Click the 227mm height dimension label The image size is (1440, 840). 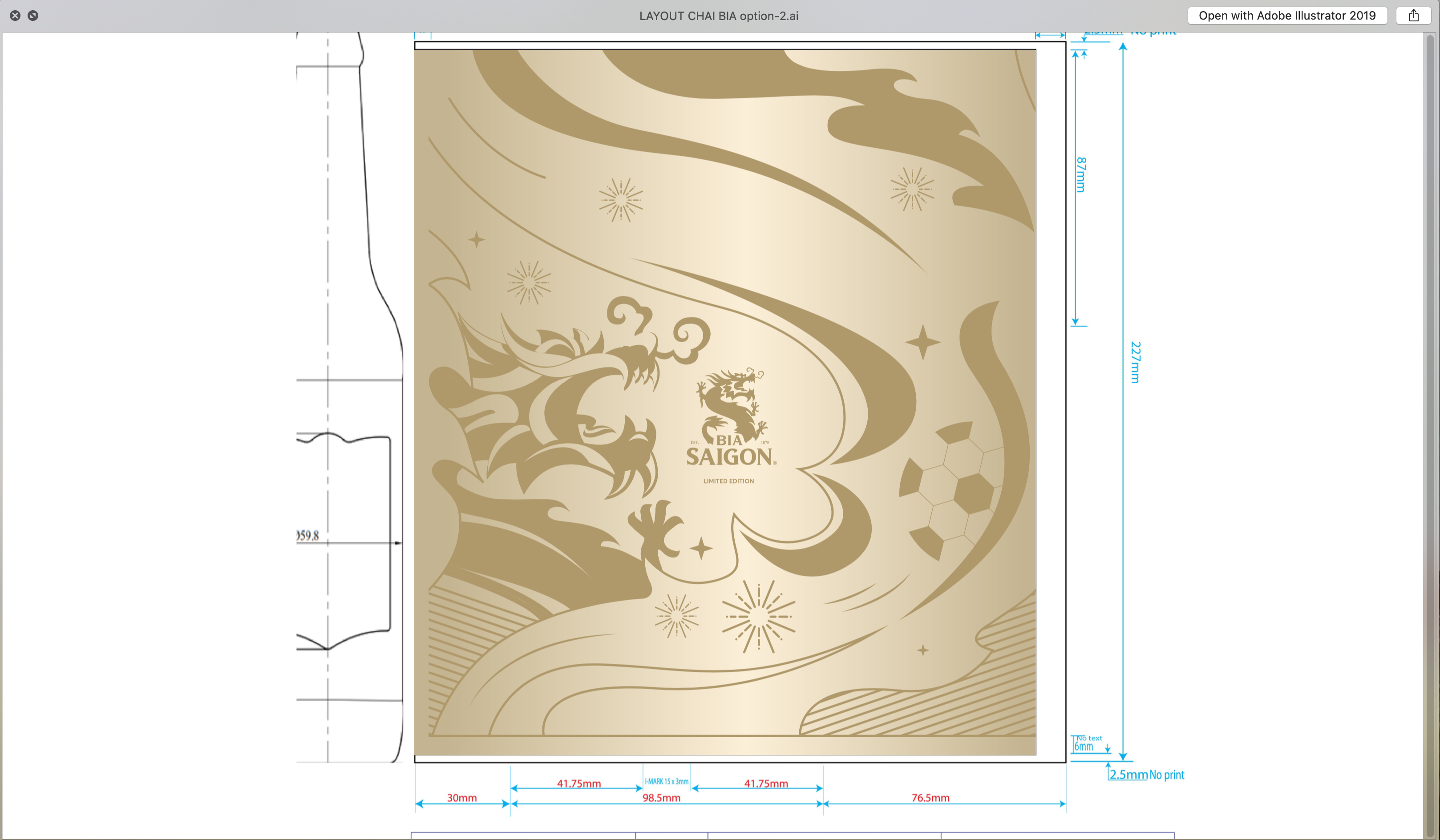click(x=1136, y=362)
